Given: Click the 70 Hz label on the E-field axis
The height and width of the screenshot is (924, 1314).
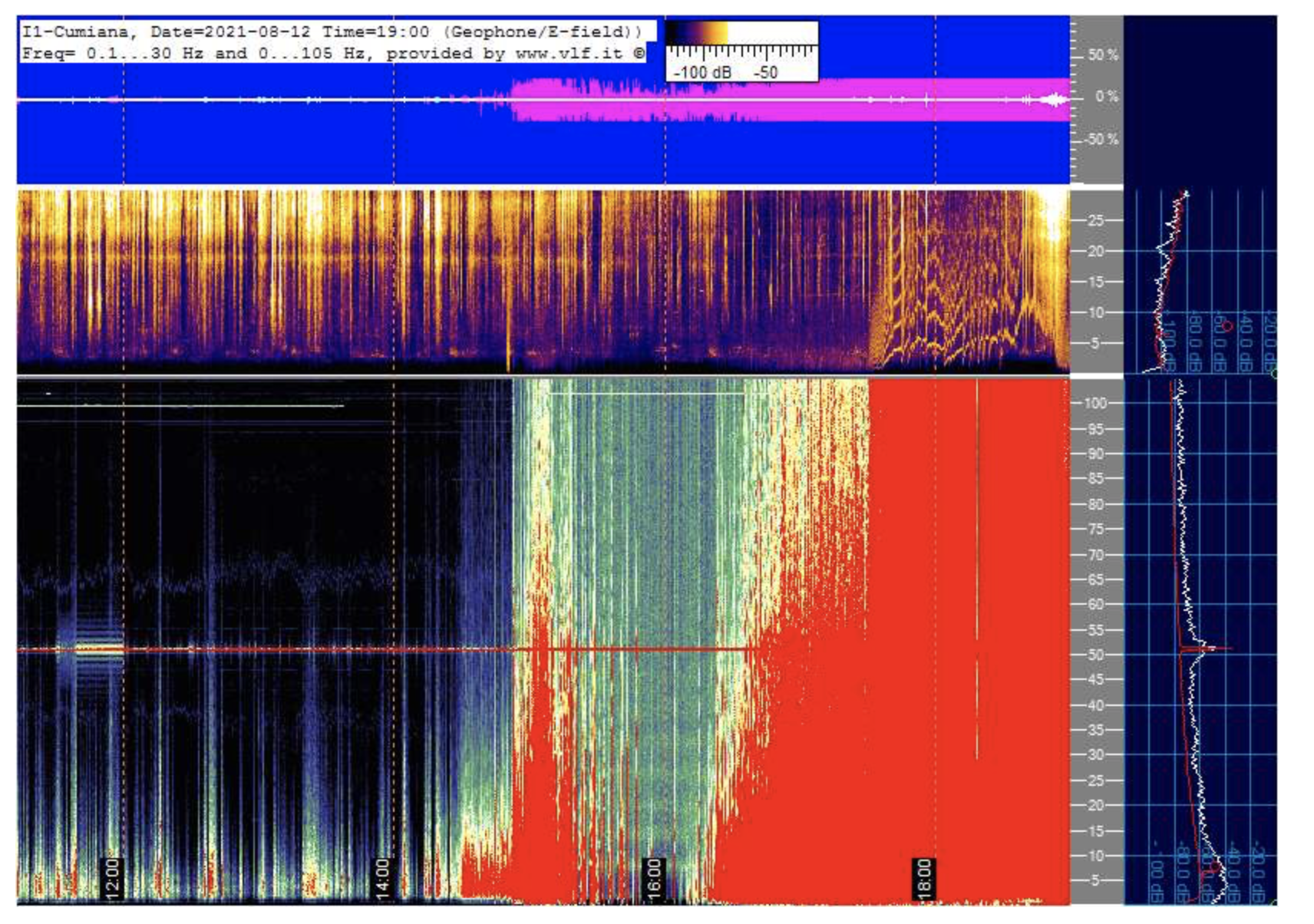Looking at the screenshot, I should (1095, 554).
